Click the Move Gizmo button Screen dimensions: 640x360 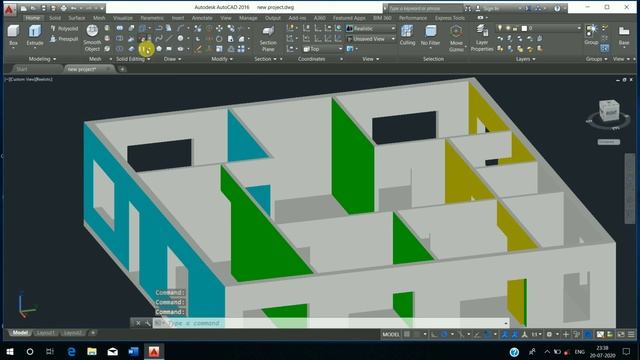pos(456,38)
